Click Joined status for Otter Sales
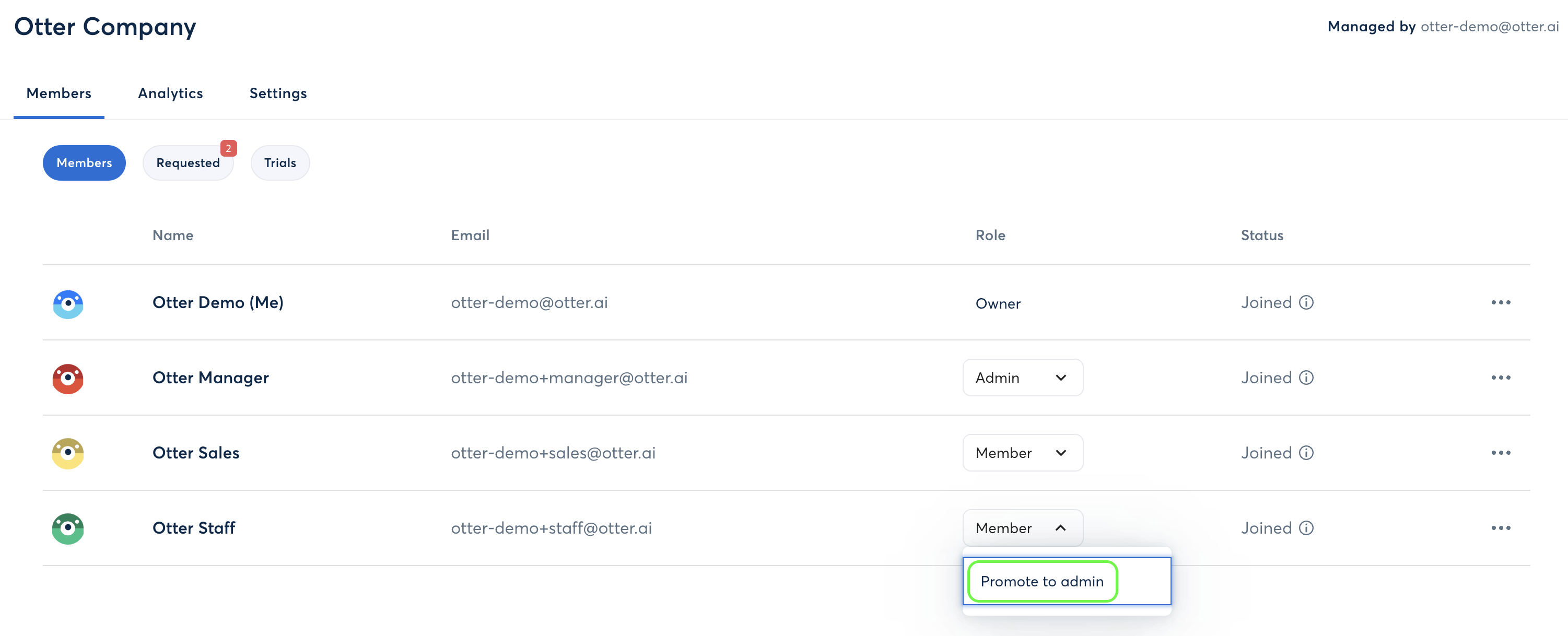 (1266, 453)
